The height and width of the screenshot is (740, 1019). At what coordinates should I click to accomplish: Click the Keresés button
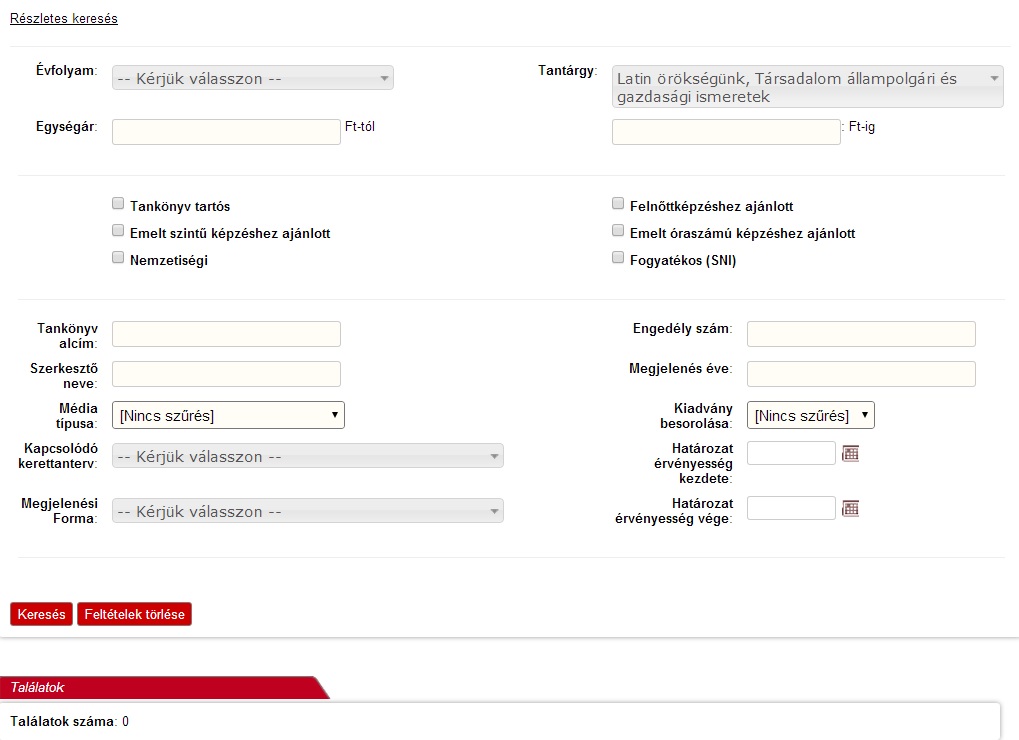[41, 614]
